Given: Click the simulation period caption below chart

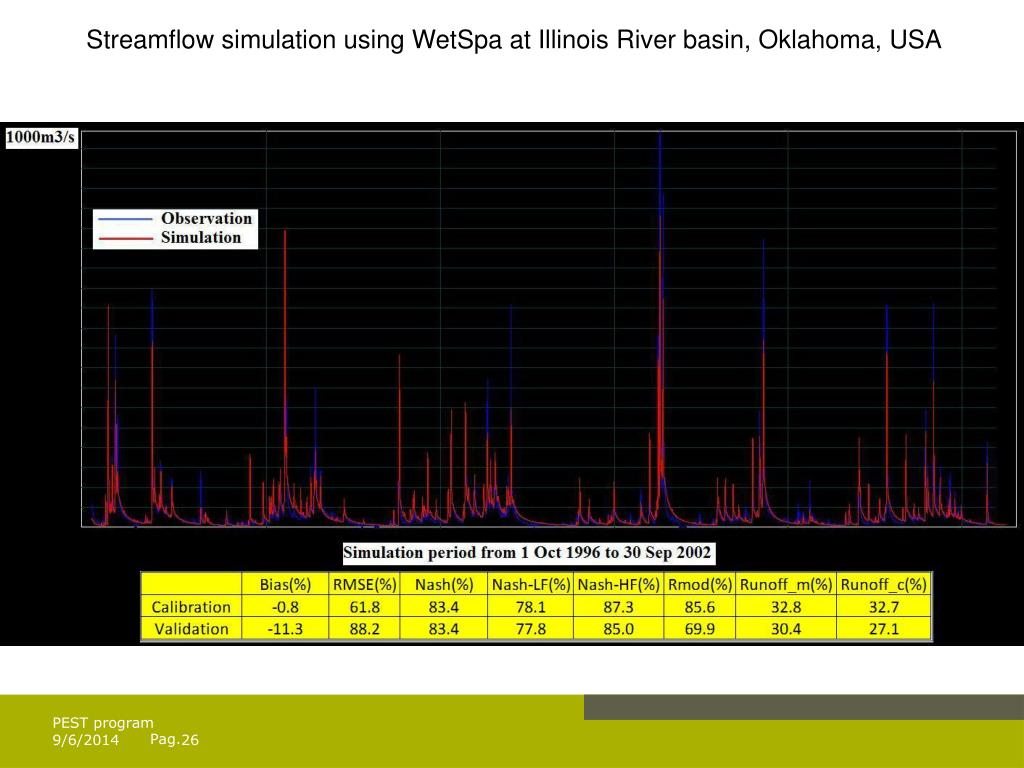Looking at the screenshot, I should 527,553.
